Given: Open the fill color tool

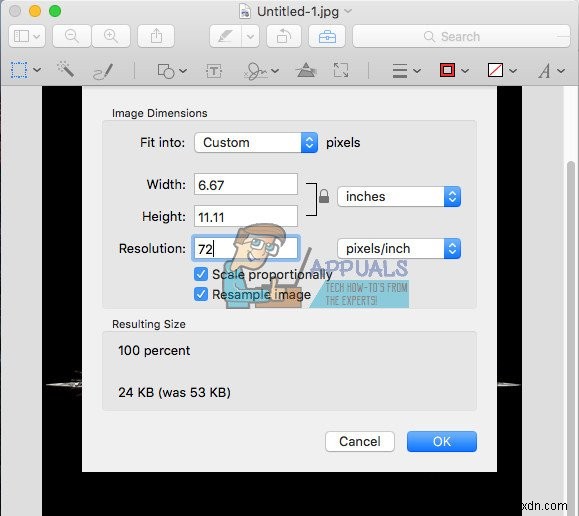Looking at the screenshot, I should pyautogui.click(x=495, y=70).
